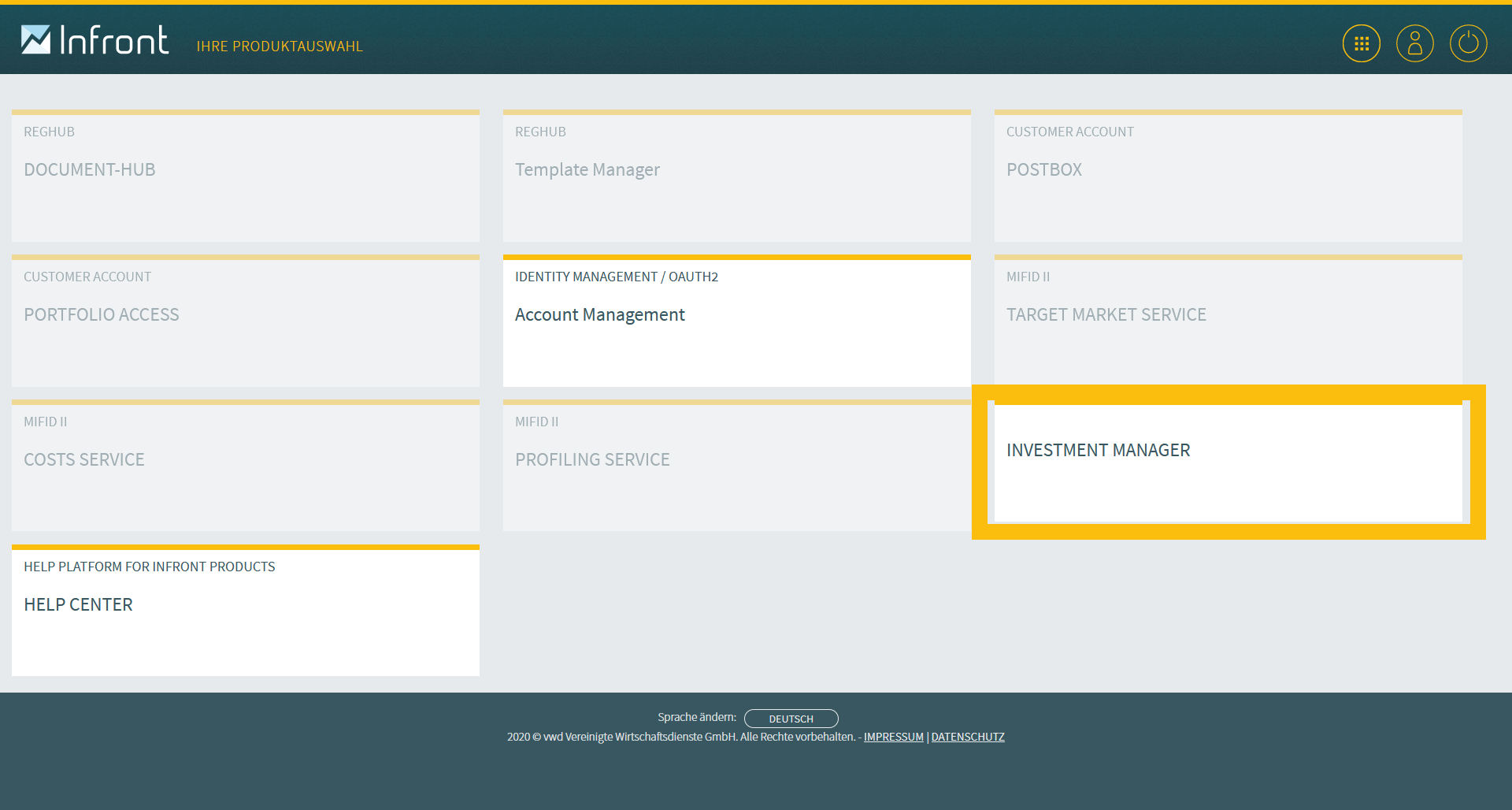The width and height of the screenshot is (1512, 810).
Task: Switch language with Deutsch button
Action: [791, 719]
